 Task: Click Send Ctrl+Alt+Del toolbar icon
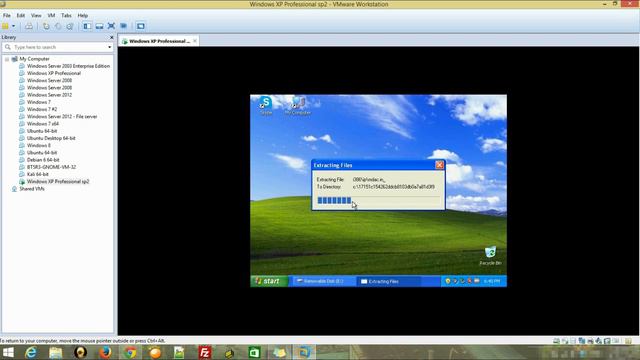[x=29, y=26]
